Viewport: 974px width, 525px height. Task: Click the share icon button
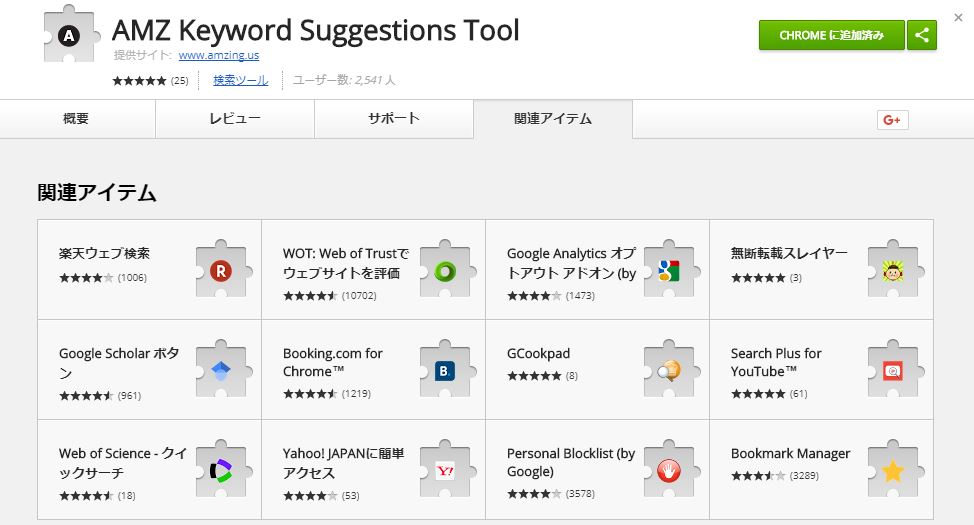pyautogui.click(x=922, y=35)
